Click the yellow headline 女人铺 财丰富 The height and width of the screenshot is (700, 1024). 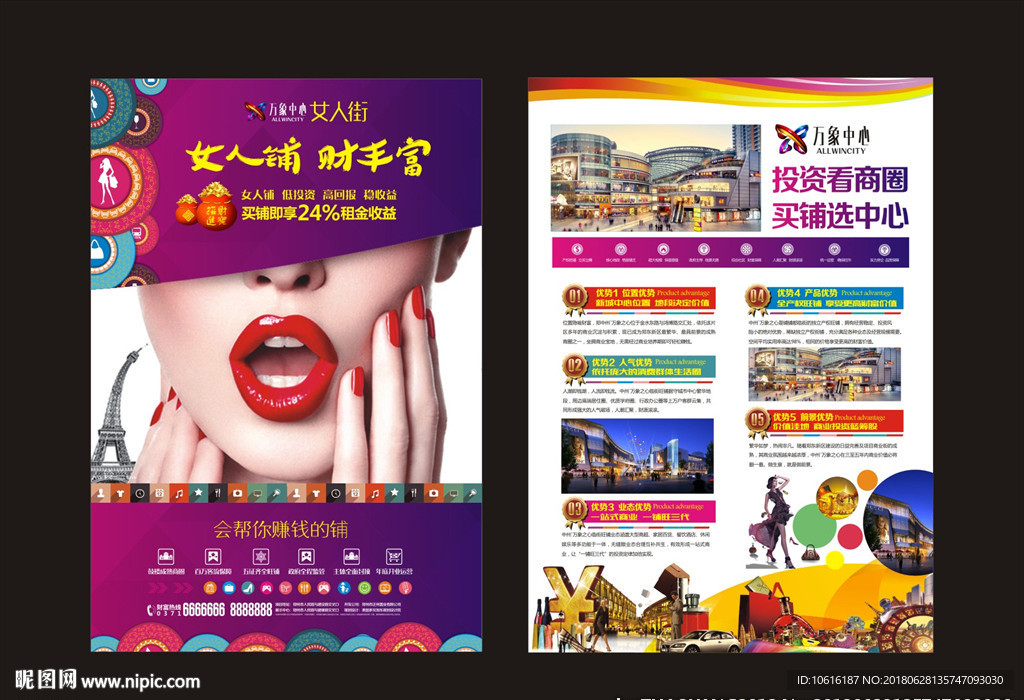point(308,157)
